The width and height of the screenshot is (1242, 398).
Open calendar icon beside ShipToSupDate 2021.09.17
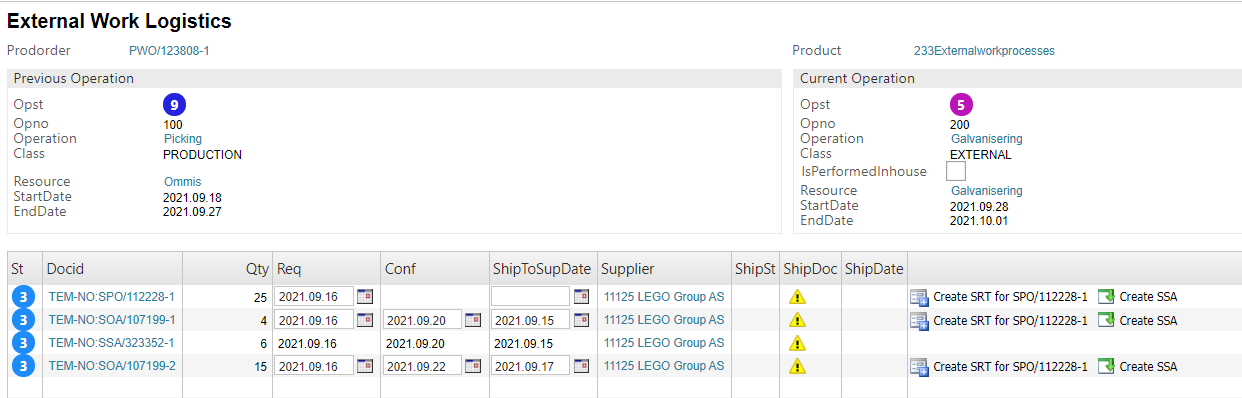[x=580, y=366]
